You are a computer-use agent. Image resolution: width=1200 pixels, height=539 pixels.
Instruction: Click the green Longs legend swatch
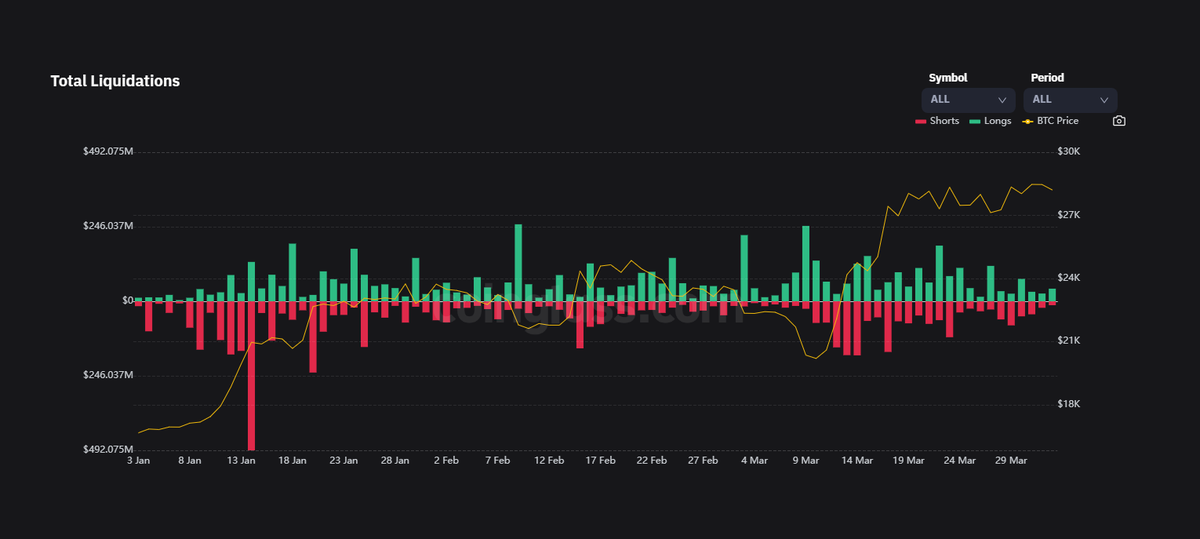(975, 121)
